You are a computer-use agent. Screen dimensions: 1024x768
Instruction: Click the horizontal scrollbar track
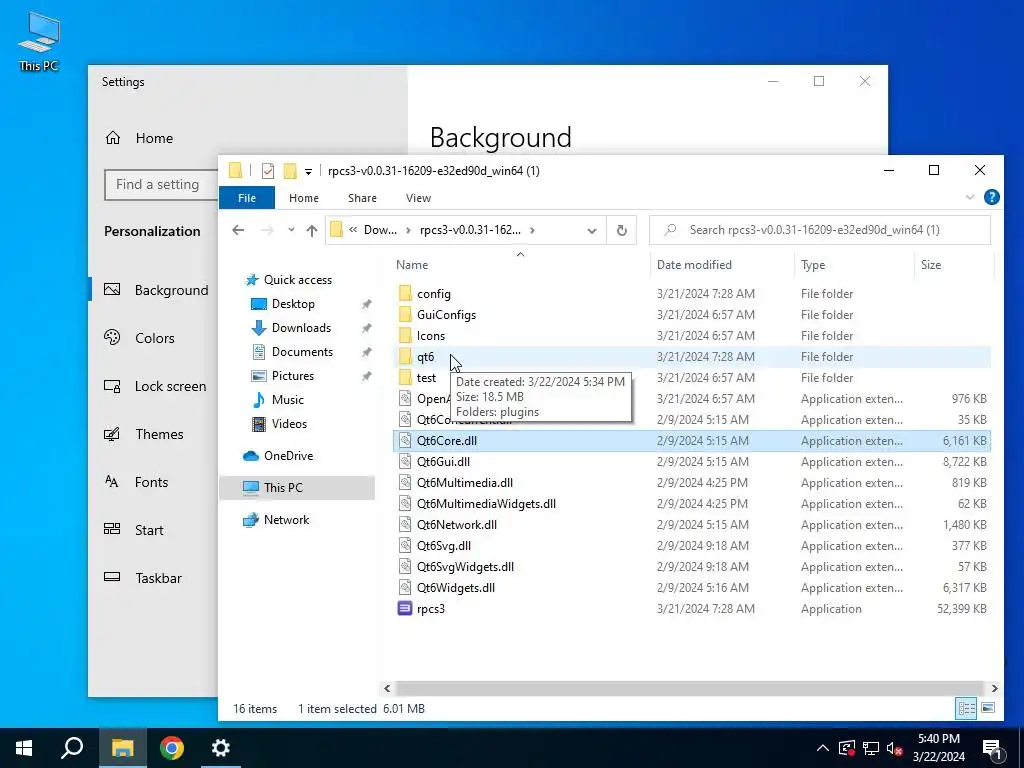click(x=690, y=688)
